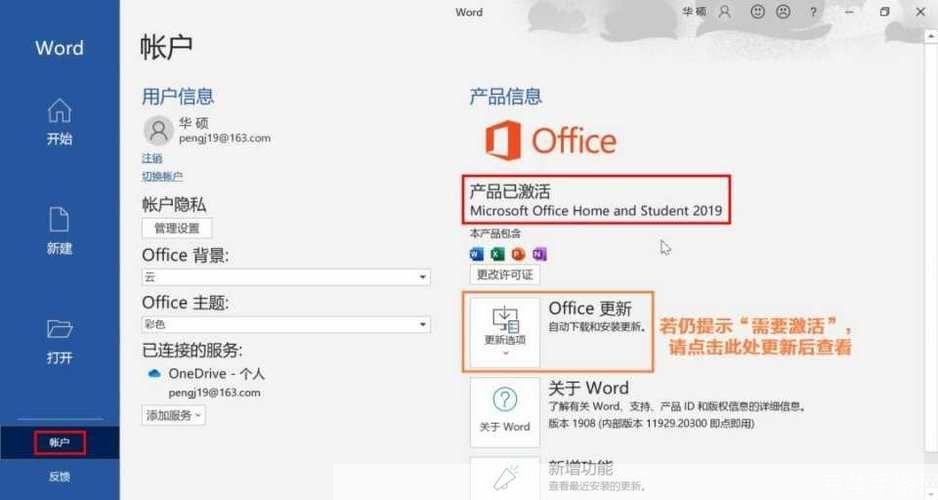Click the OneDrive cloud icon

pyautogui.click(x=154, y=374)
